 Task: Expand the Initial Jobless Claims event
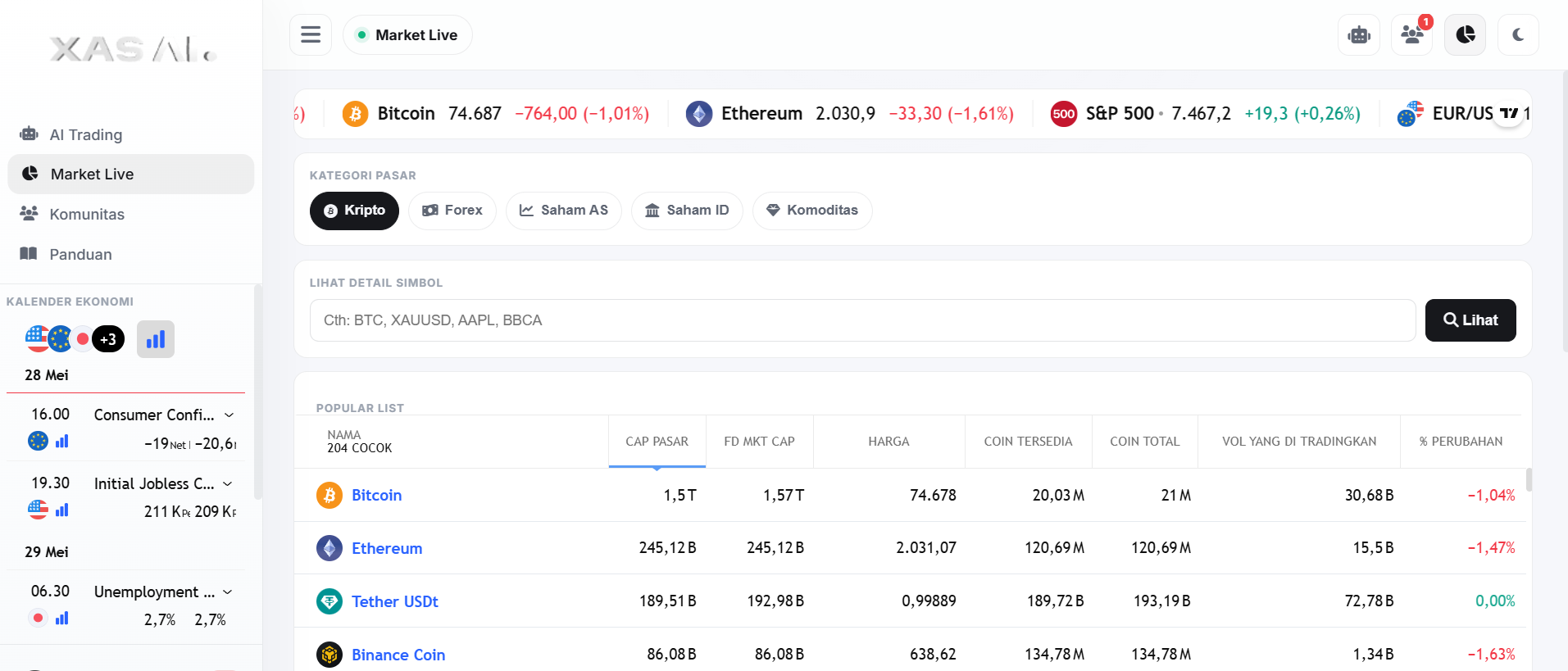click(x=228, y=483)
